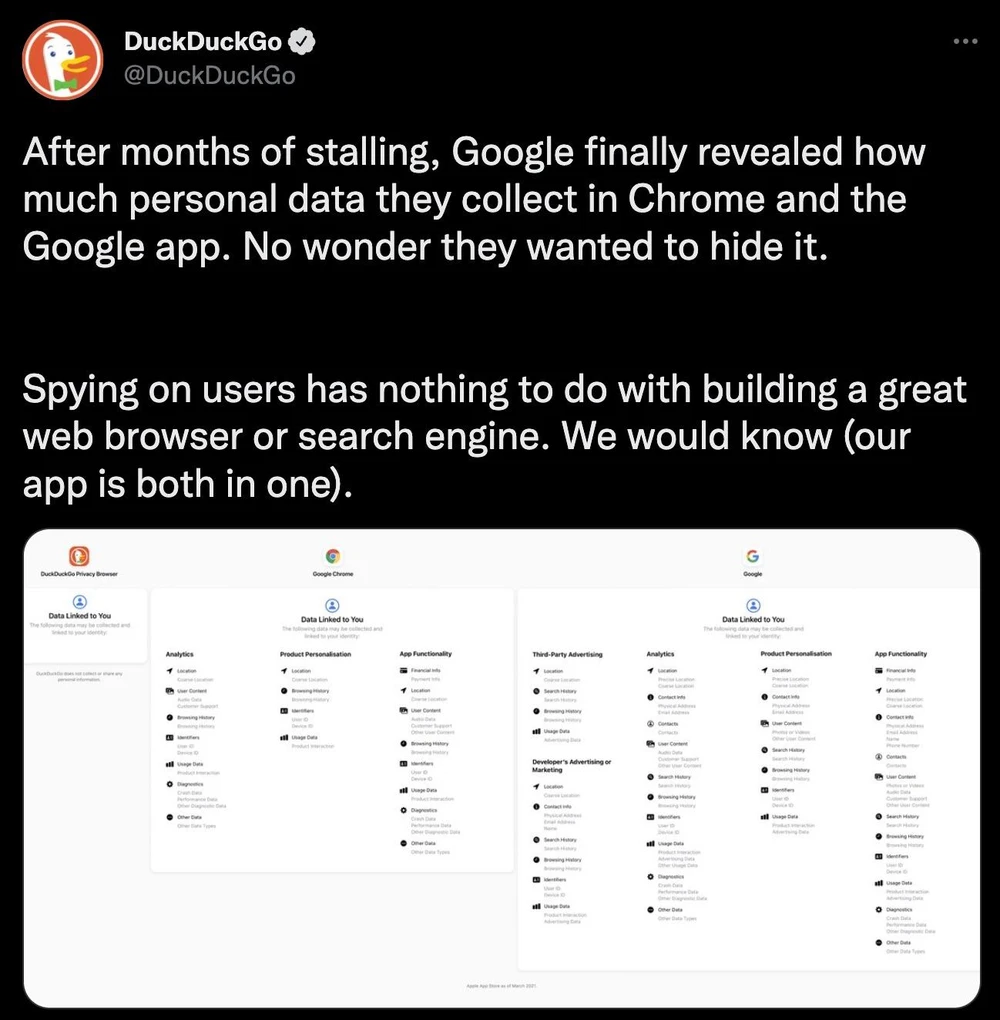
Task: Click the DuckDuckGo profile avatar
Action: pyautogui.click(x=62, y=60)
